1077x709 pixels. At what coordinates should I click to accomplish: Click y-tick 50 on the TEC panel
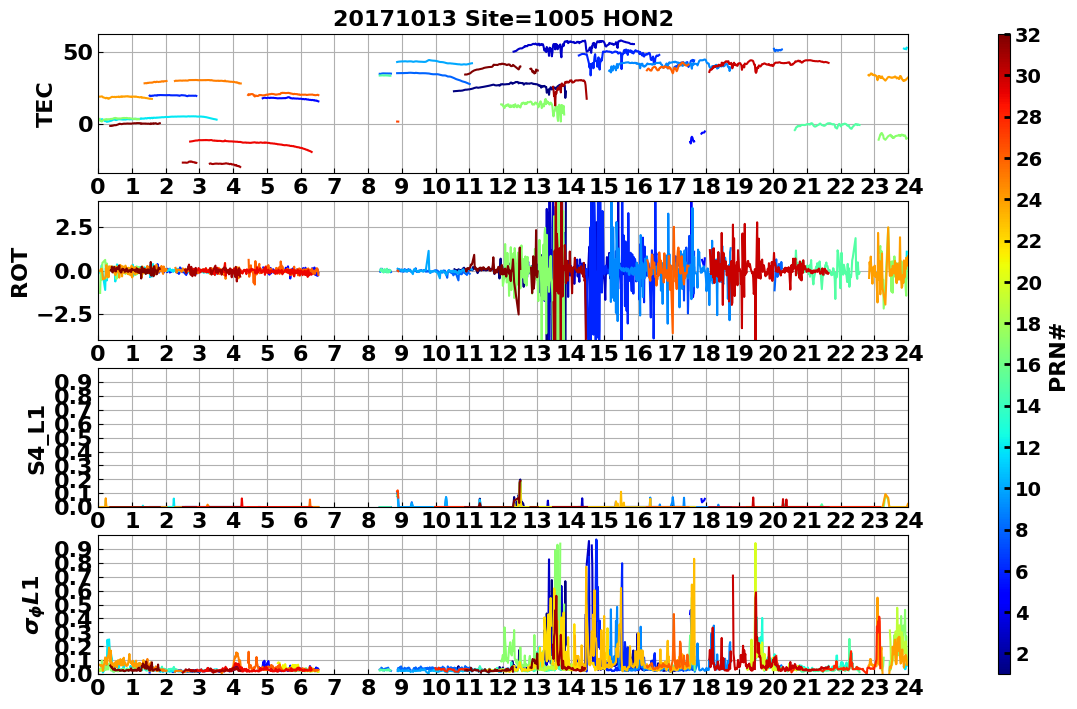click(x=78, y=53)
